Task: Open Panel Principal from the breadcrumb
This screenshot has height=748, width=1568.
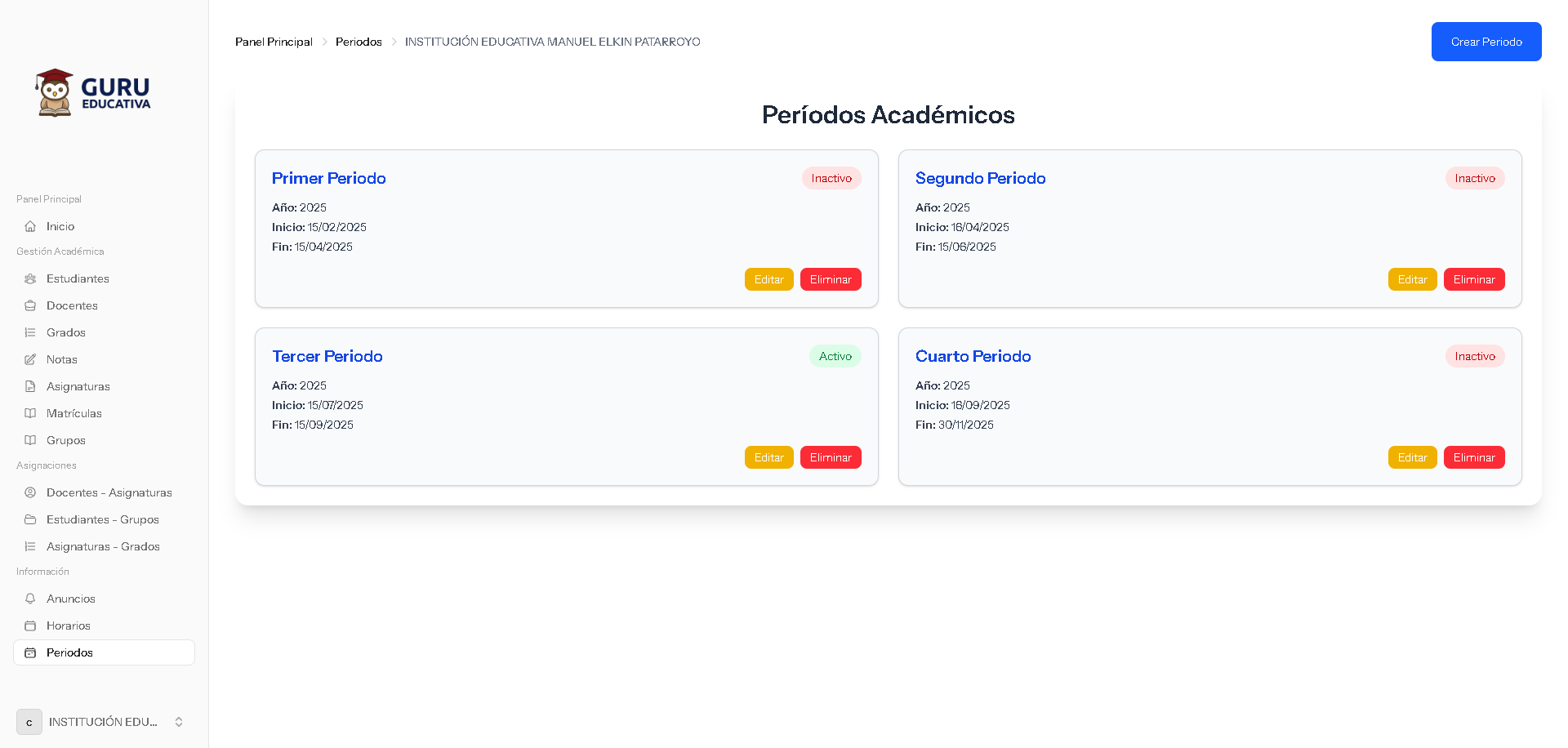Action: tap(274, 42)
